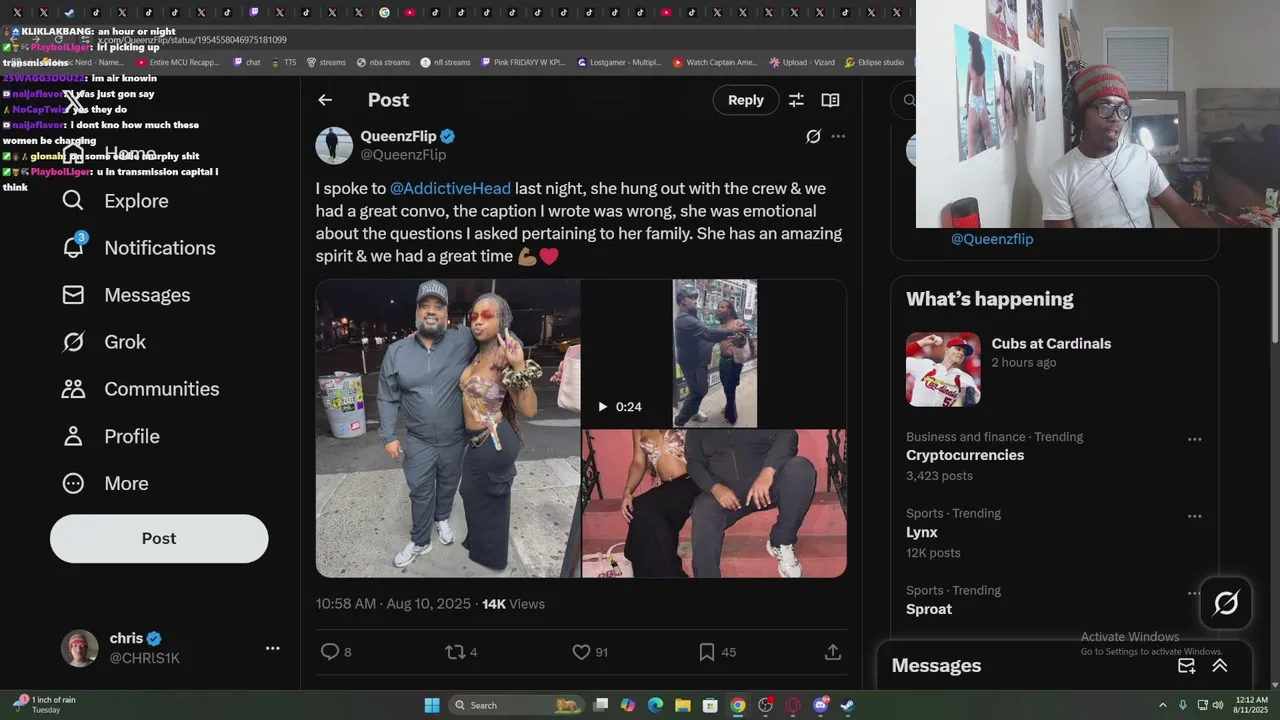Click the big Post button
Screen dimensions: 1280x720
pos(159,538)
